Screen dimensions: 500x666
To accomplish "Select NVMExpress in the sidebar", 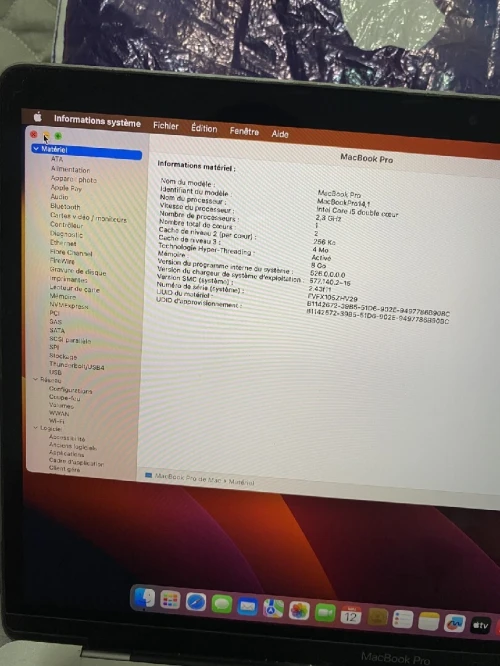I will [69, 305].
